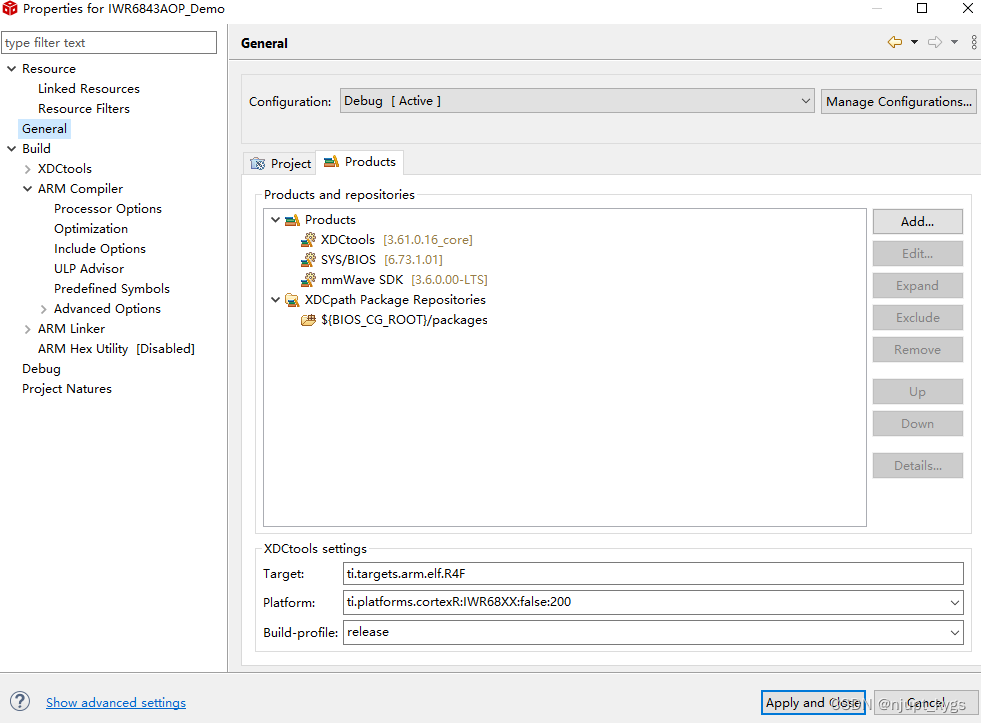Click the Products folder icon in tree
Image resolution: width=981 pixels, height=723 pixels.
tap(292, 220)
